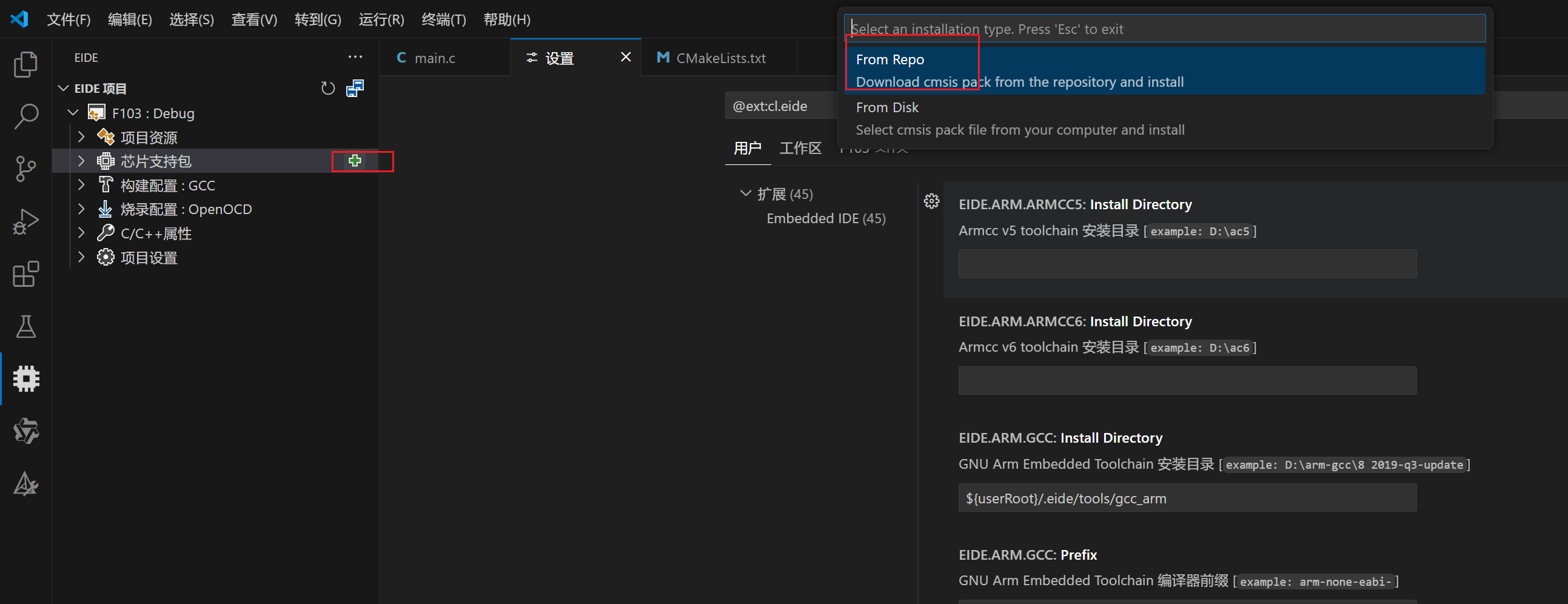
Task: Select the F103 : Debug project row
Action: pos(215,113)
